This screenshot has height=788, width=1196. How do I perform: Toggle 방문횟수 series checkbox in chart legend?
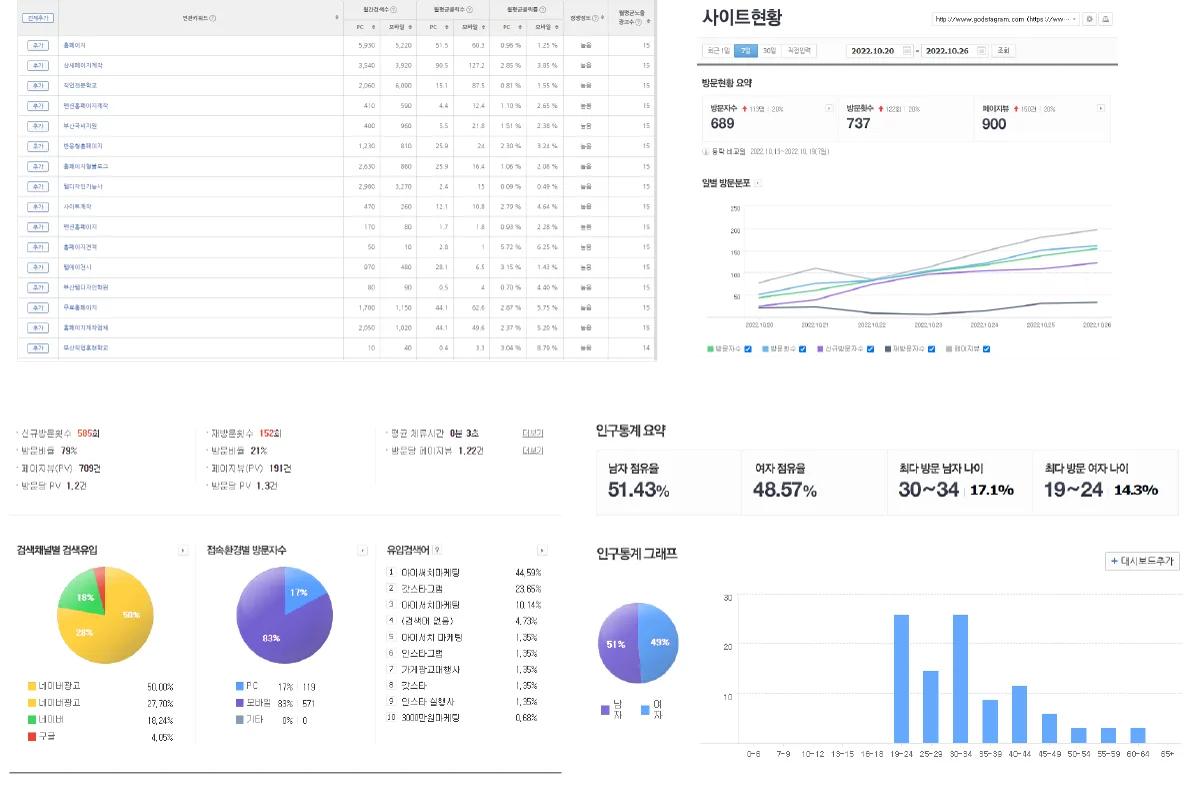coord(802,349)
